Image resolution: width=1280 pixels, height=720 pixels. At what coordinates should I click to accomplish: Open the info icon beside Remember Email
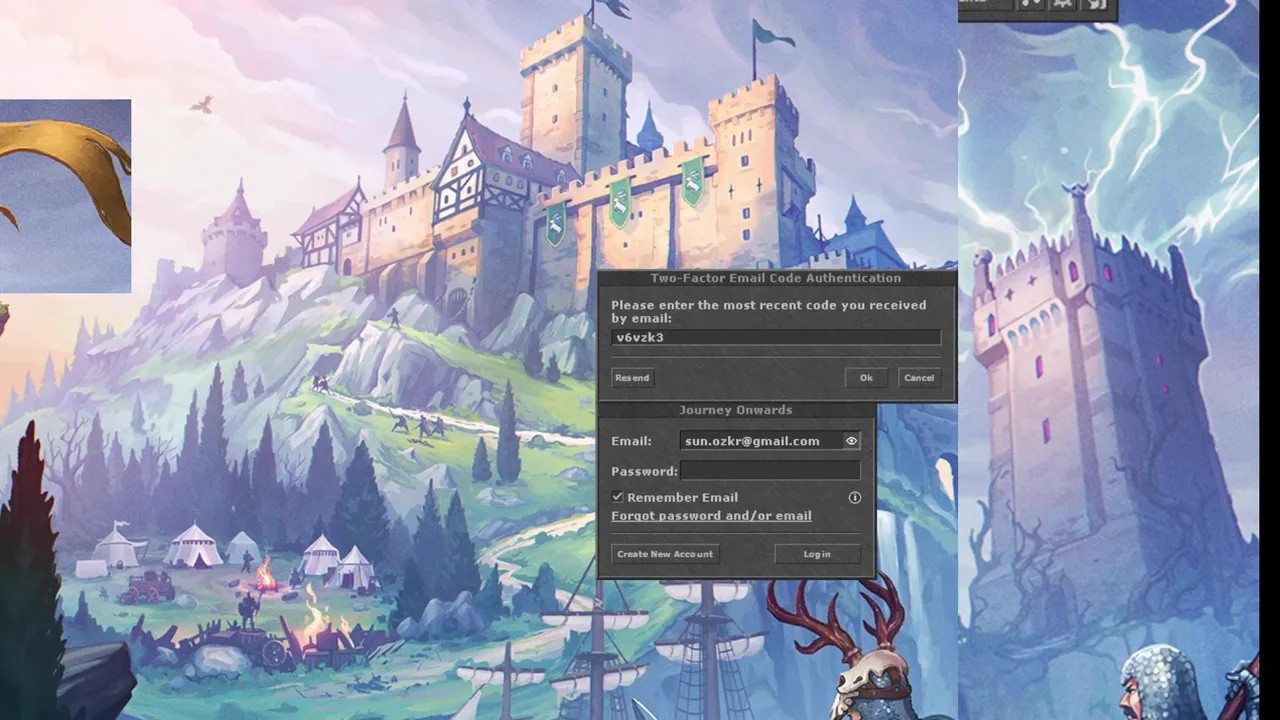pos(855,497)
